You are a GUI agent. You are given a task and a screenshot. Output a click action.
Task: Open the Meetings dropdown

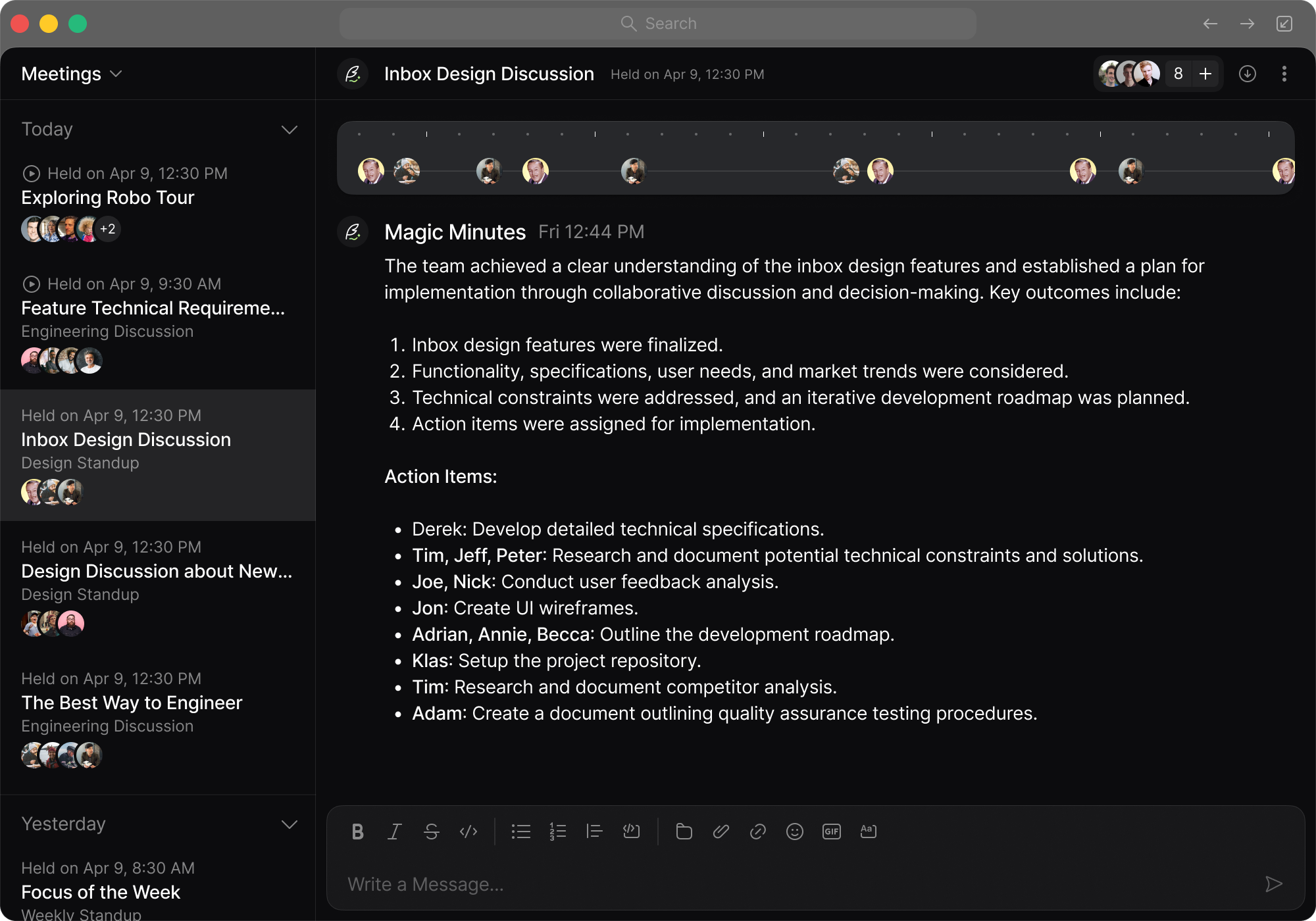[71, 74]
